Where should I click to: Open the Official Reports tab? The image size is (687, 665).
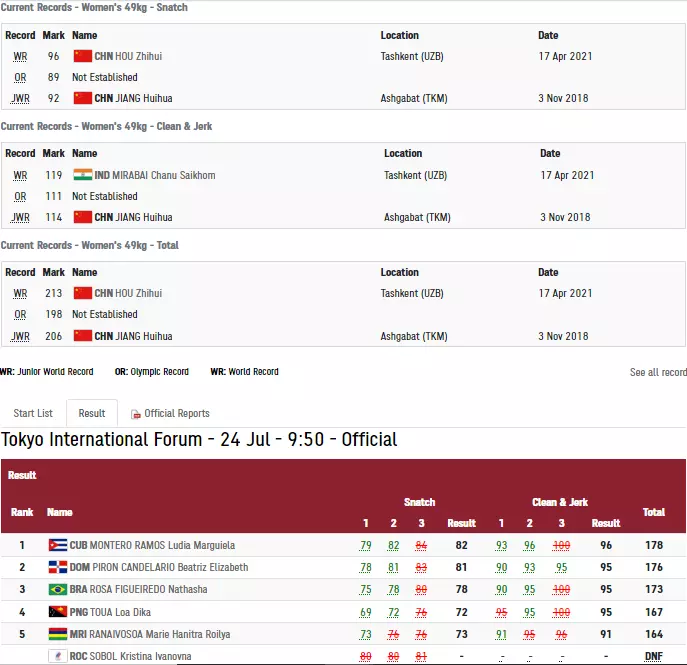click(x=170, y=413)
